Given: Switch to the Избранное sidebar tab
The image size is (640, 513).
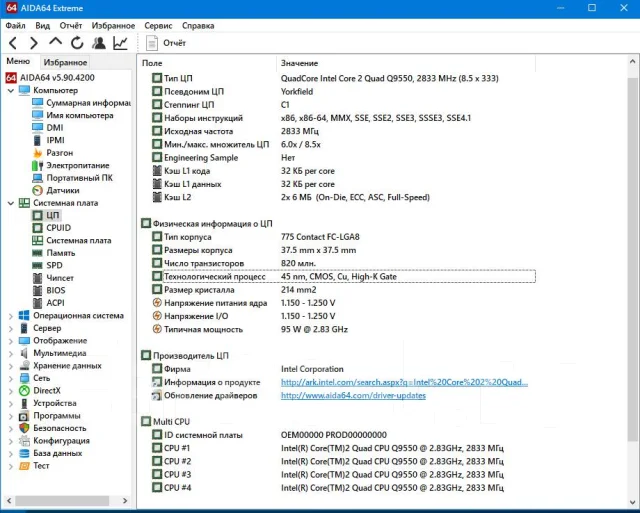Looking at the screenshot, I should tap(65, 62).
